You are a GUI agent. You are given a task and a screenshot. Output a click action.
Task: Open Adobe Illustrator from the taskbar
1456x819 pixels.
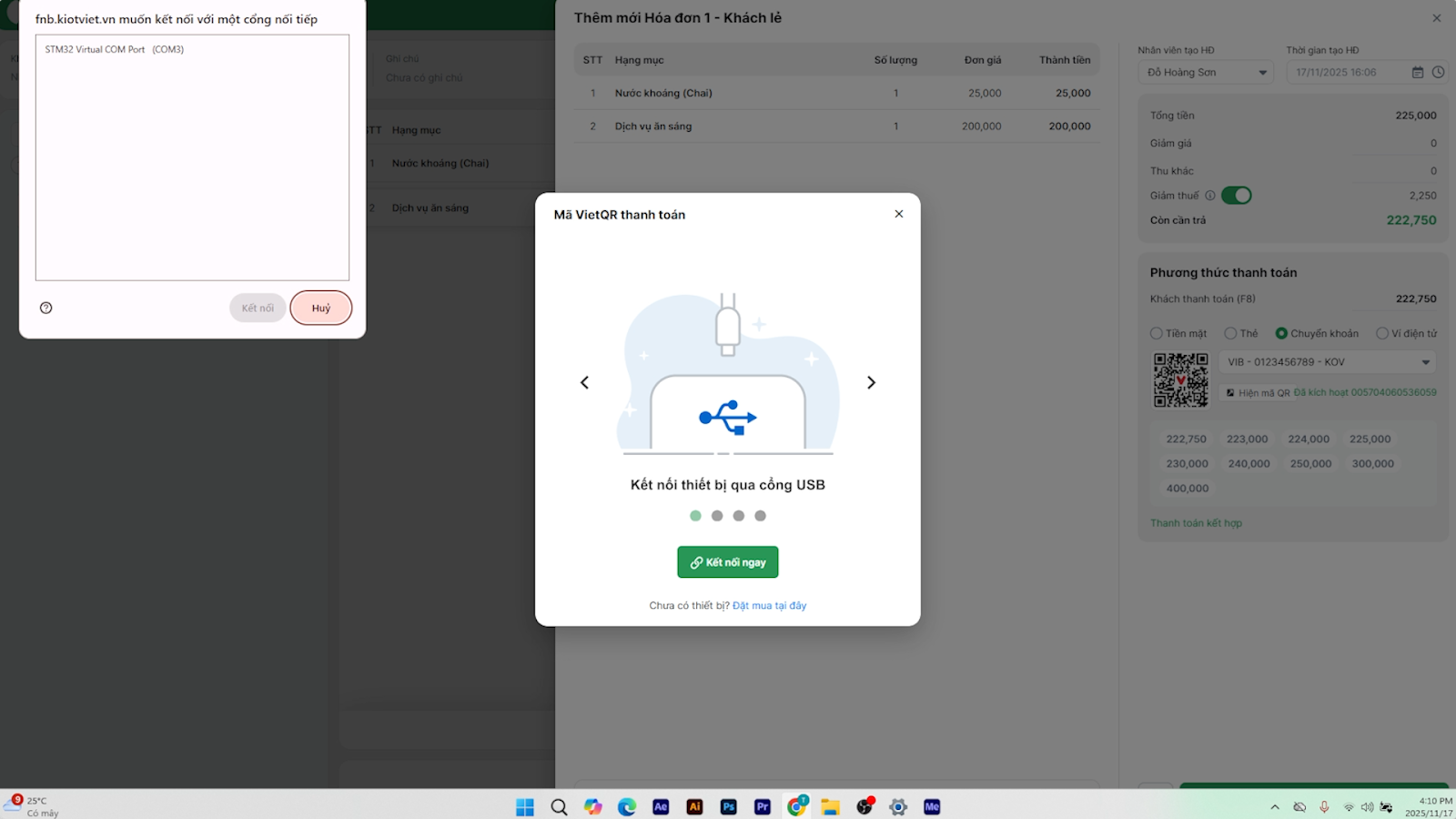[694, 807]
